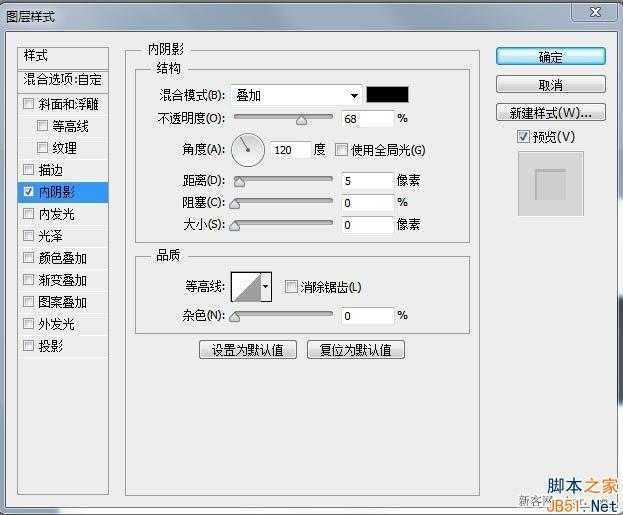Enable the 渐变叠加 checkbox
623x515 pixels.
(x=28, y=280)
